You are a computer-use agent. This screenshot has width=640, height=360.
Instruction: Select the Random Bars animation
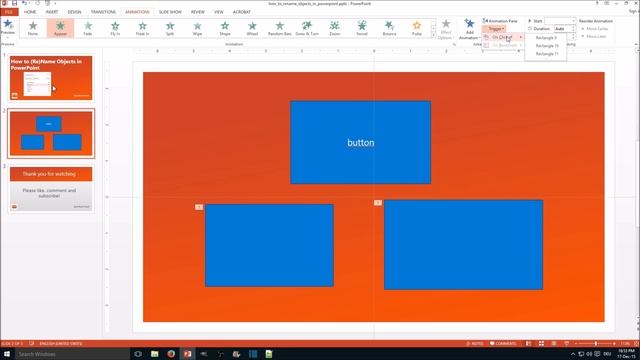tap(280, 28)
